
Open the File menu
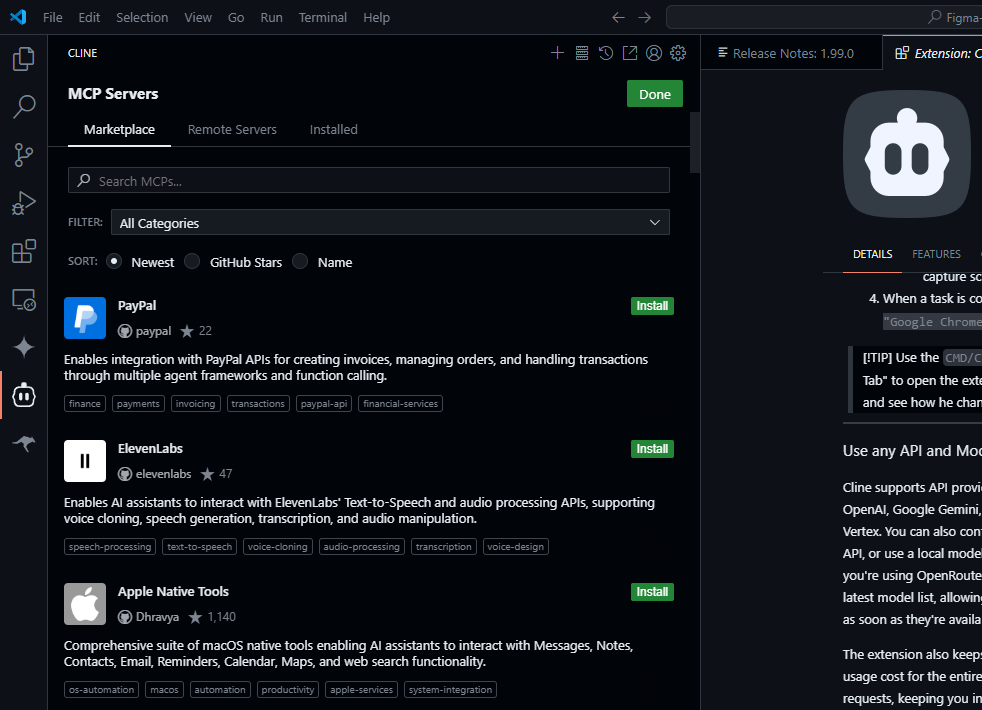coord(53,18)
